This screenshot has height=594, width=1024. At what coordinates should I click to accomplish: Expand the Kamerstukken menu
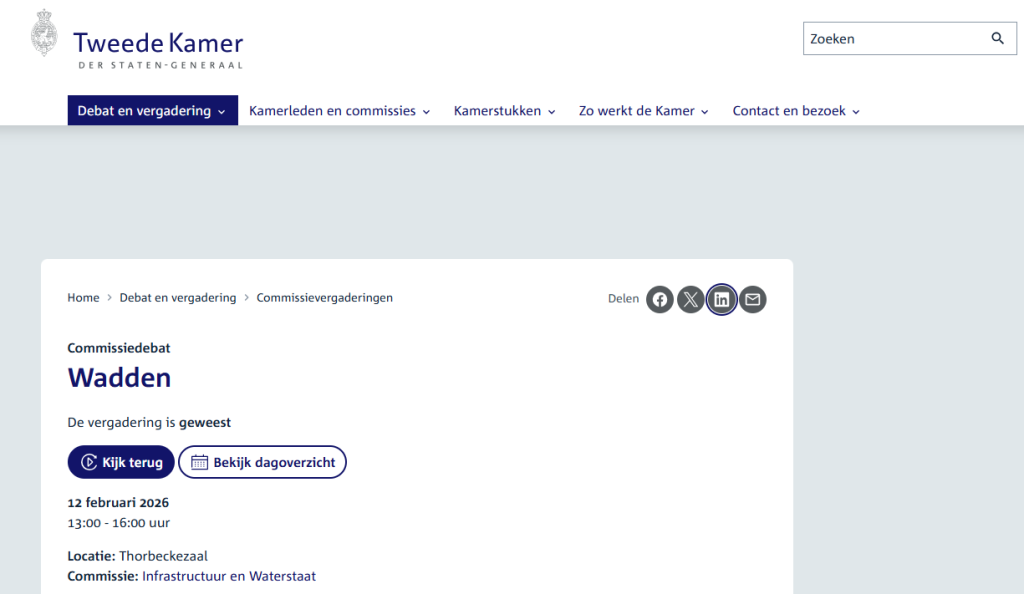(504, 111)
